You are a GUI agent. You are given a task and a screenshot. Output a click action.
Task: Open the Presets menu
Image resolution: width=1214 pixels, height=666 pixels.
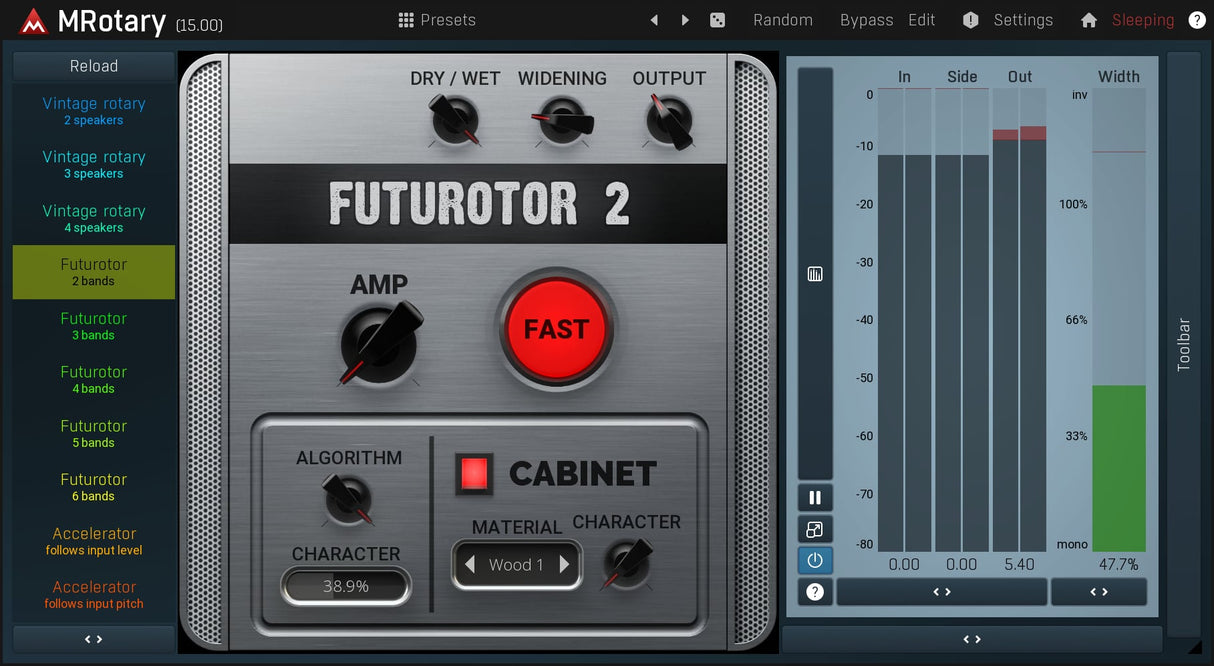tap(437, 20)
